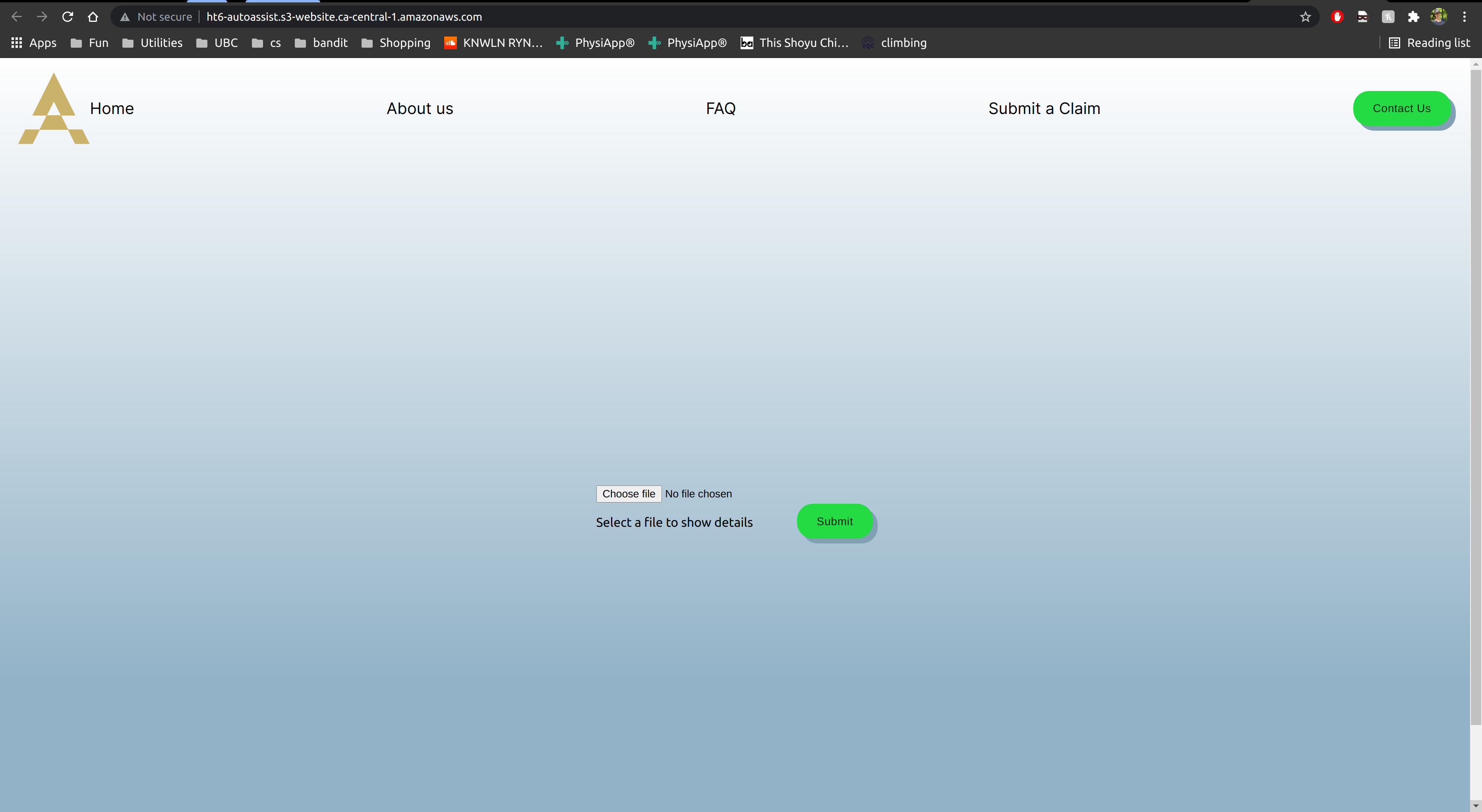Open Chrome three-dot menu

click(x=1464, y=17)
